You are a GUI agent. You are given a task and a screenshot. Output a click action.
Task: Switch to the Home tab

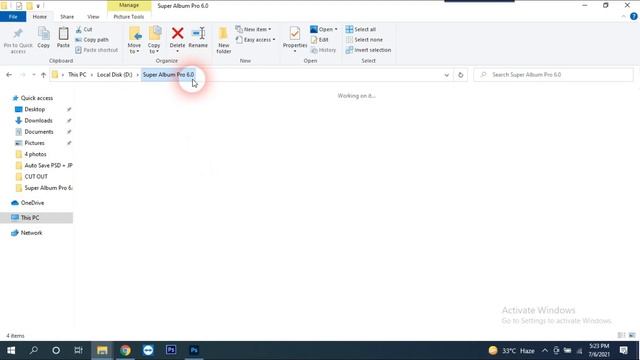(40, 17)
